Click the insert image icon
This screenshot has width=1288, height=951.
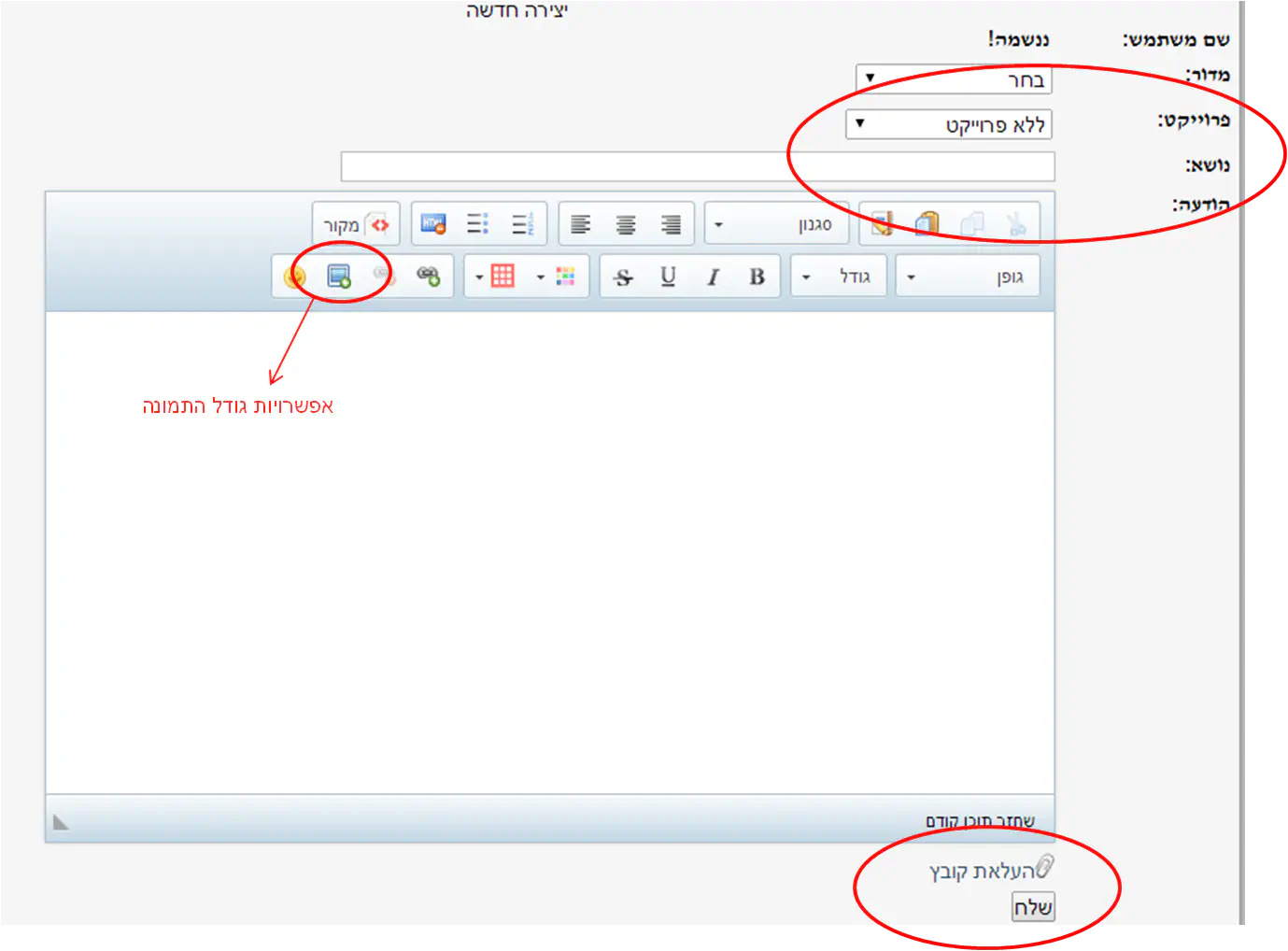[x=338, y=277]
